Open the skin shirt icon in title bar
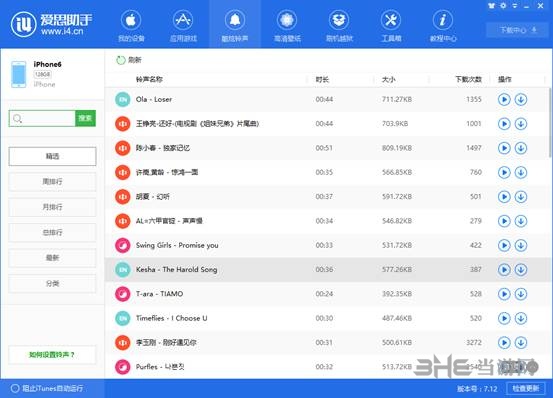Viewport: 553px width, 398px height. [x=491, y=6]
